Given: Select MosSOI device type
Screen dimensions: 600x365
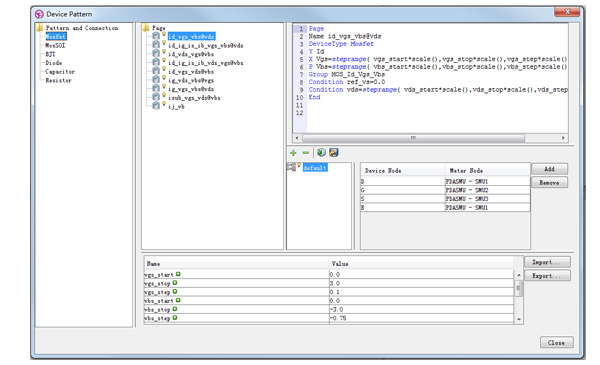Looking at the screenshot, I should (55, 45).
